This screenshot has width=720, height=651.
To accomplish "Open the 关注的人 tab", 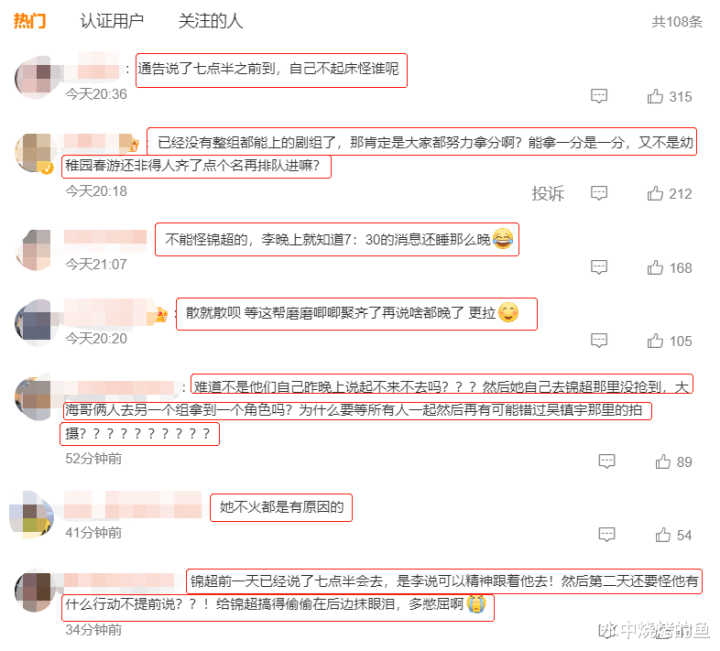I will [x=210, y=21].
